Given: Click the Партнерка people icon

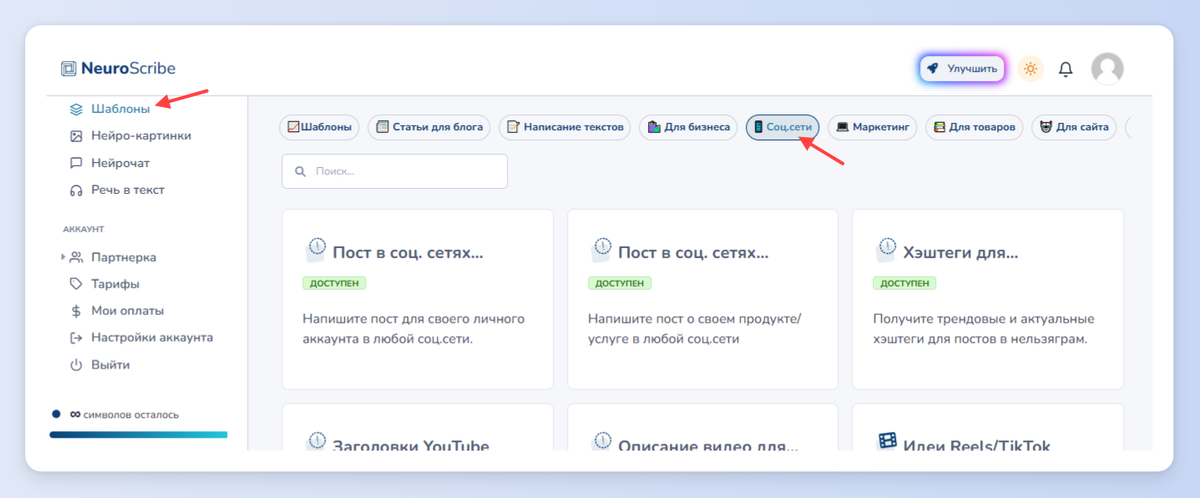Looking at the screenshot, I should point(76,257).
